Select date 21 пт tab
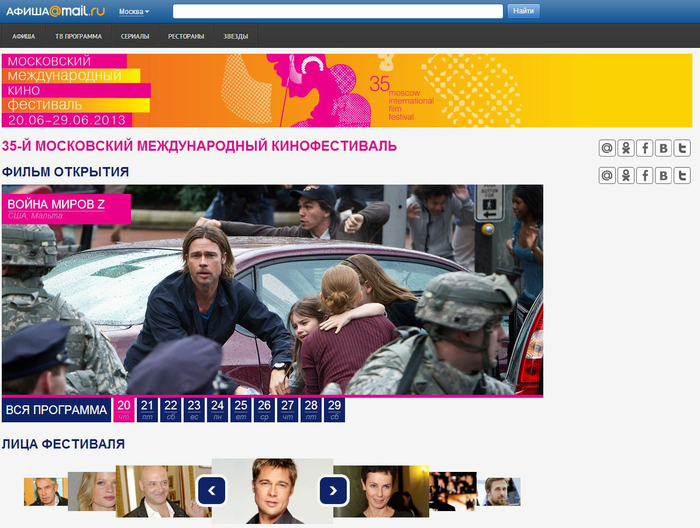This screenshot has height=528, width=700. 147,410
